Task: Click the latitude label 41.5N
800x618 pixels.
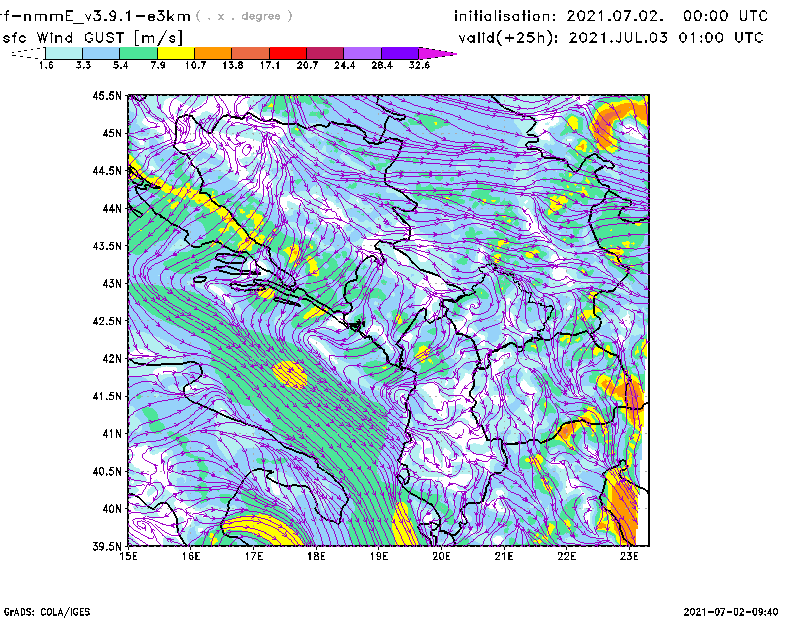Action: pos(107,396)
